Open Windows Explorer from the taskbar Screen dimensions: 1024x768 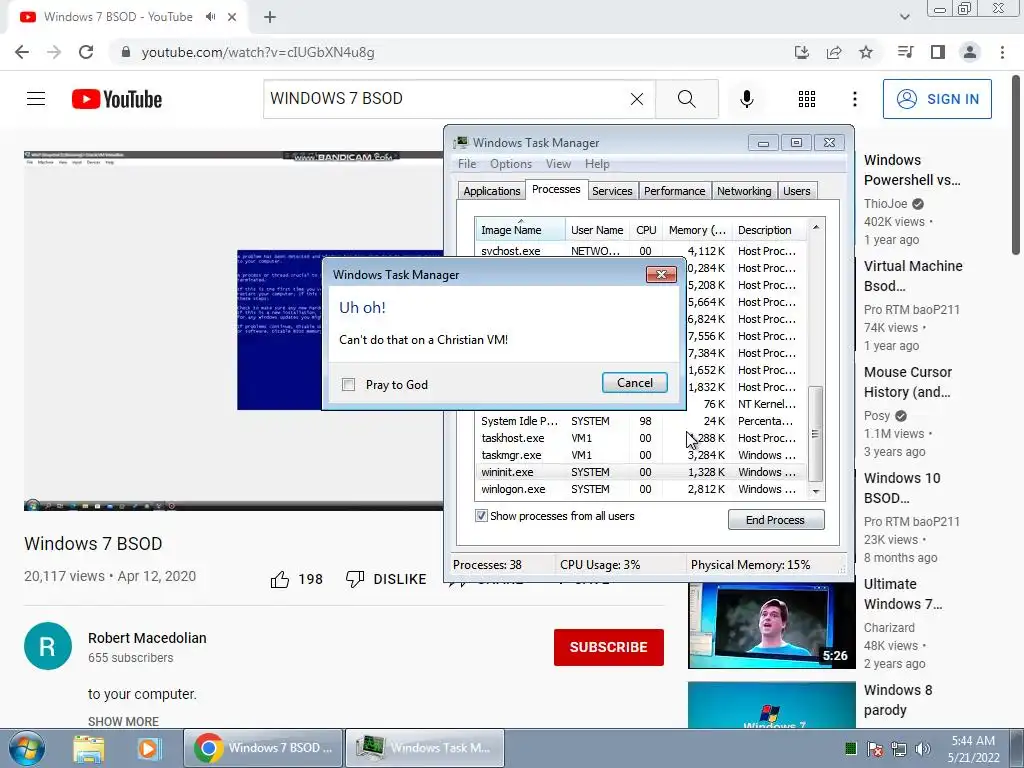[x=89, y=748]
